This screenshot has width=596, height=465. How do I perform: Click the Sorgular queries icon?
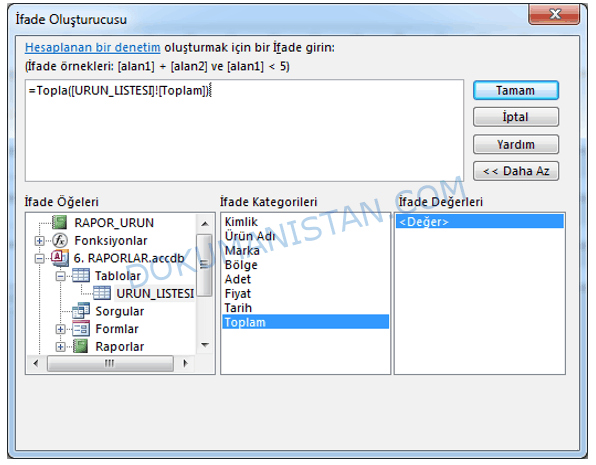point(81,311)
